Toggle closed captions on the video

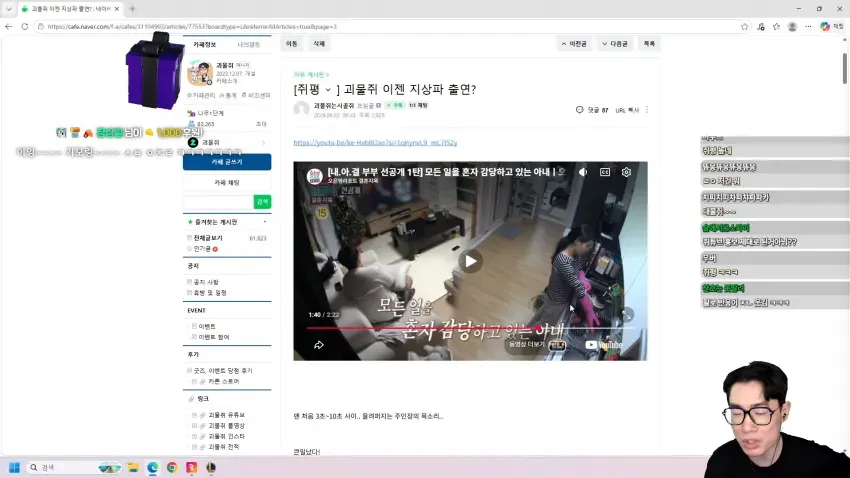tap(604, 172)
